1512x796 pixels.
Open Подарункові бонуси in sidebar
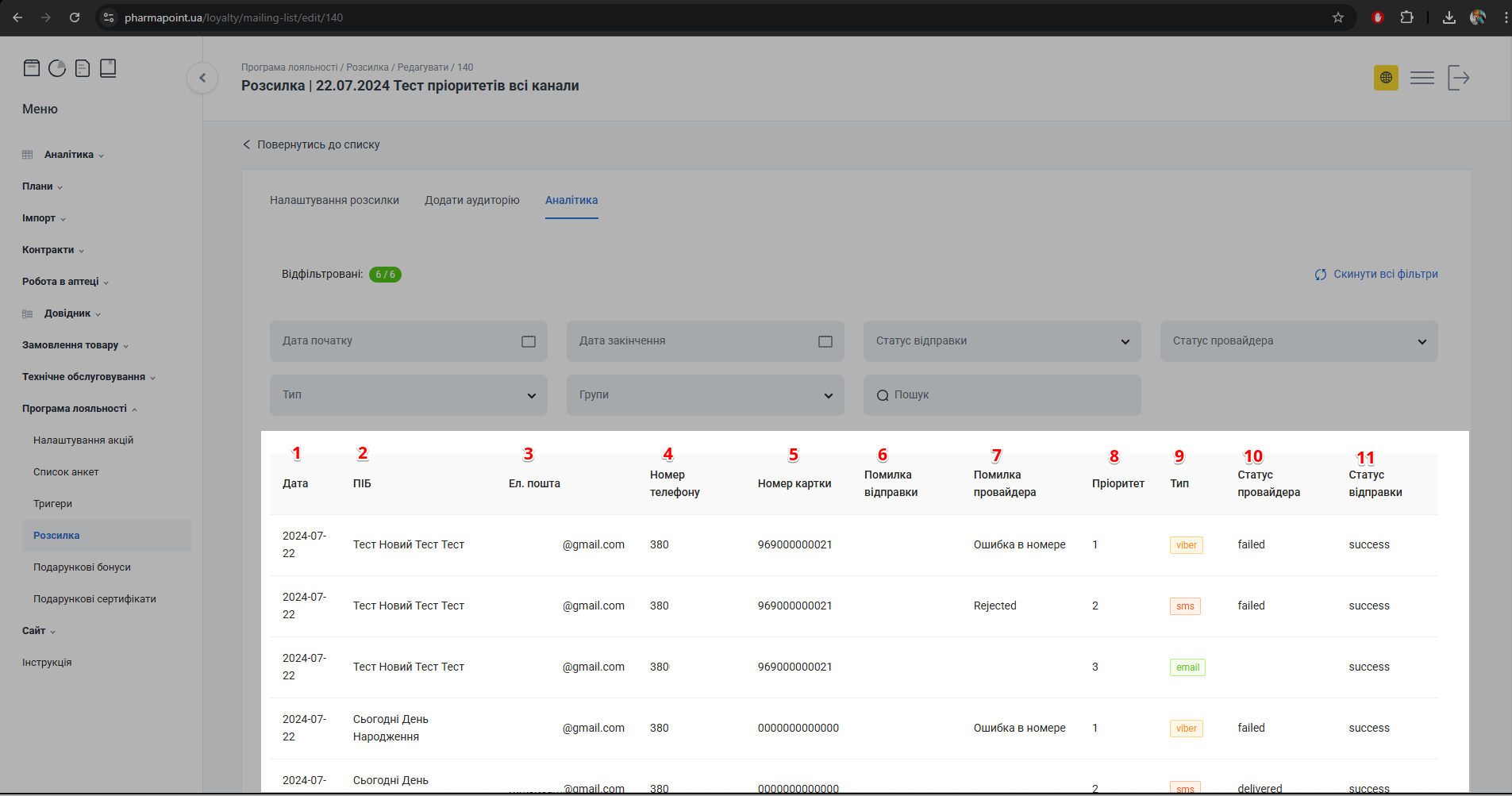coord(82,567)
